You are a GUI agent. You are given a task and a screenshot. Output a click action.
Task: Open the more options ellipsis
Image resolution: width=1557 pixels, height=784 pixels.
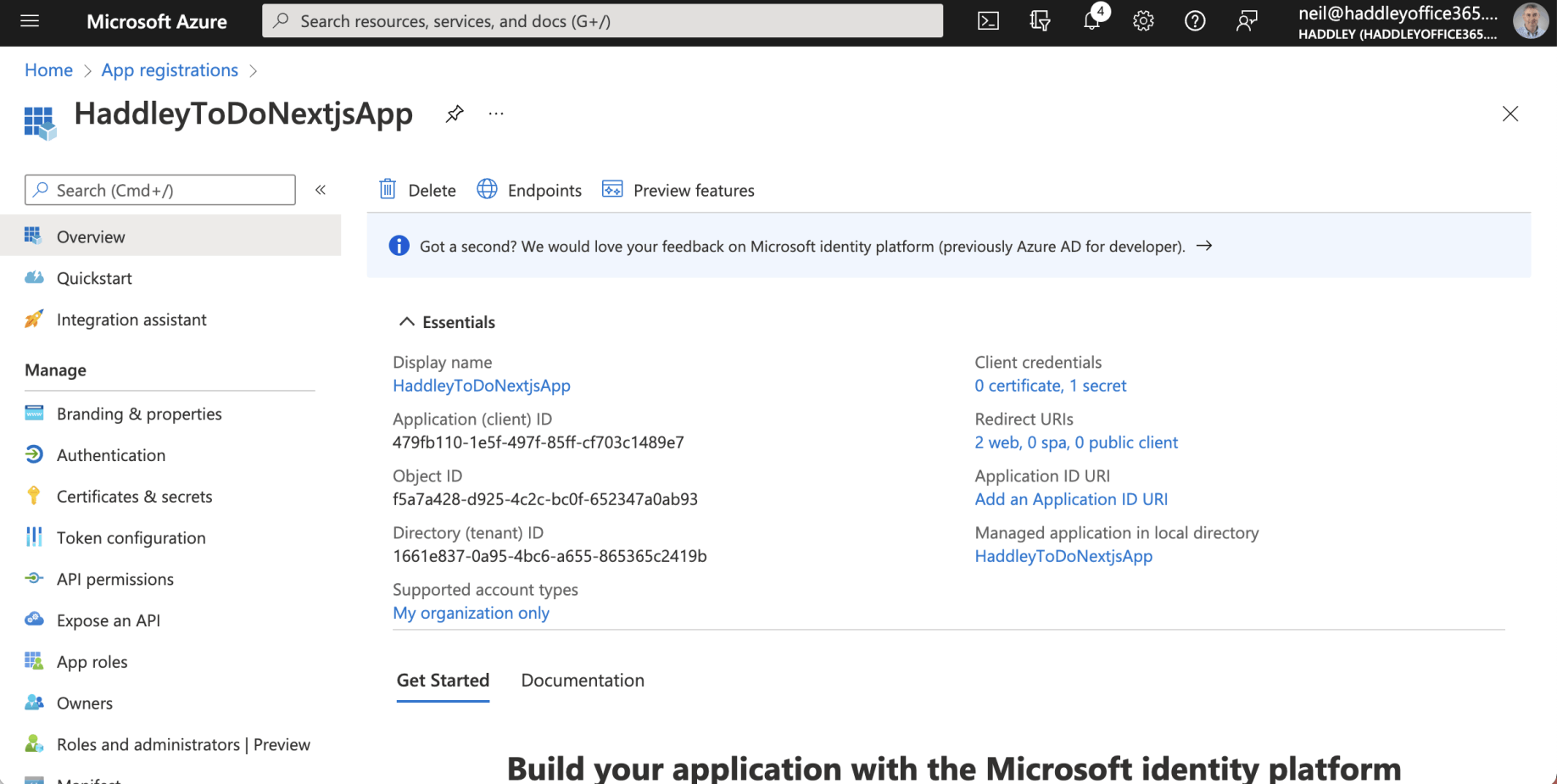[496, 114]
